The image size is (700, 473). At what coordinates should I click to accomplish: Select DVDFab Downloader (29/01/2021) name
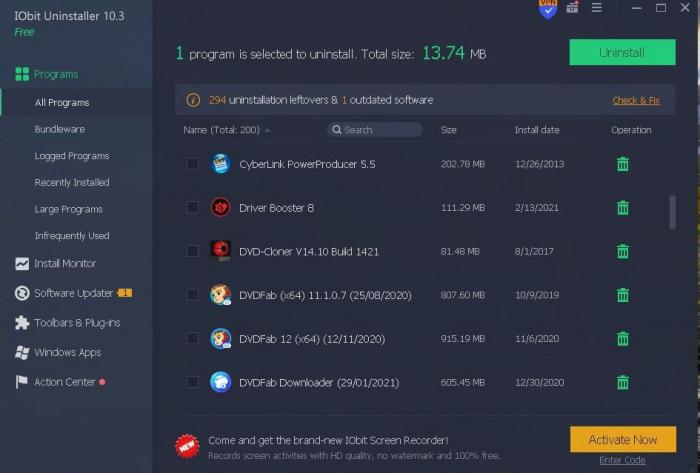[x=319, y=383]
